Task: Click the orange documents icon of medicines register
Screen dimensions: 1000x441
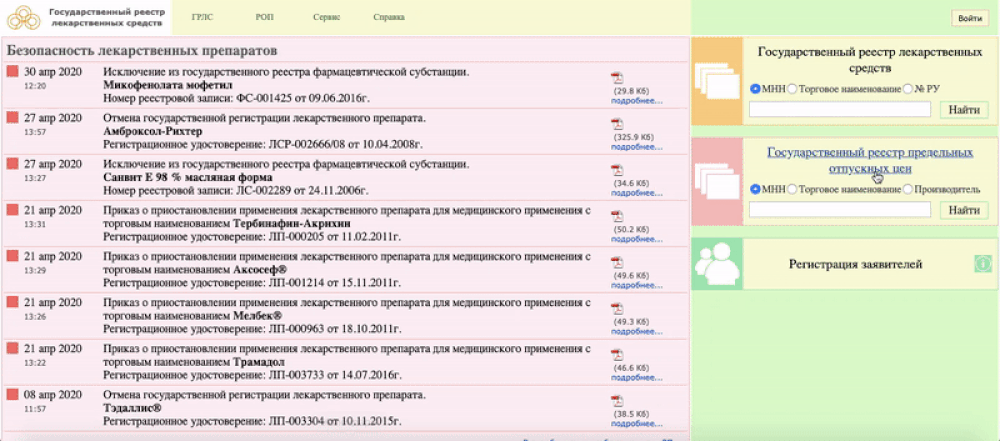Action: pyautogui.click(x=717, y=81)
